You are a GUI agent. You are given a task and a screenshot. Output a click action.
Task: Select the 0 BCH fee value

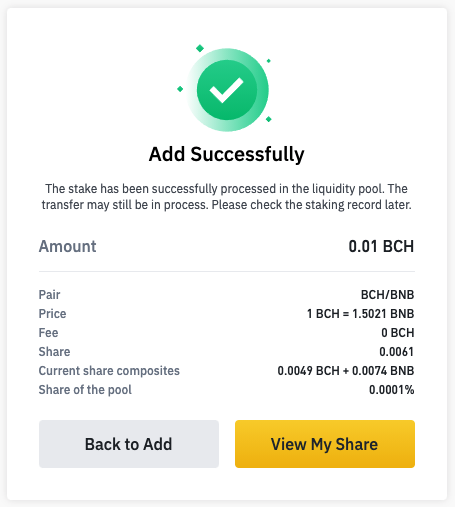point(398,333)
